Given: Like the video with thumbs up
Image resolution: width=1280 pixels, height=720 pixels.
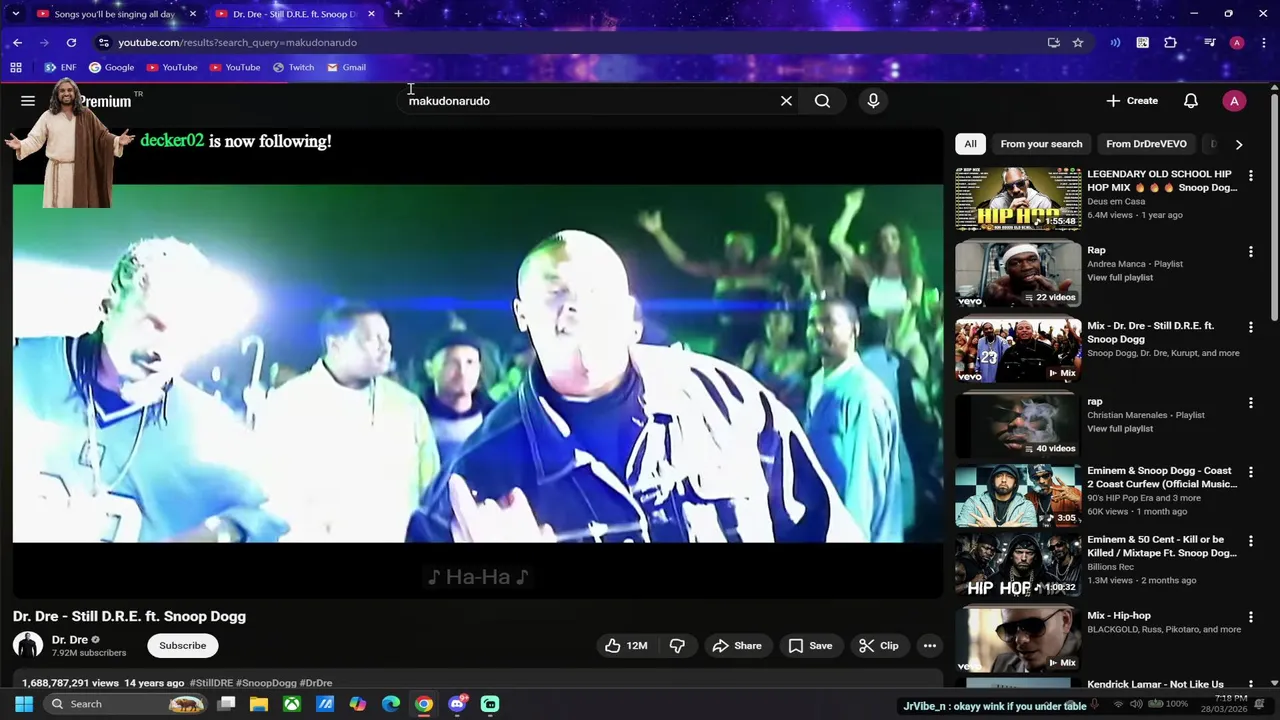Looking at the screenshot, I should coord(626,646).
